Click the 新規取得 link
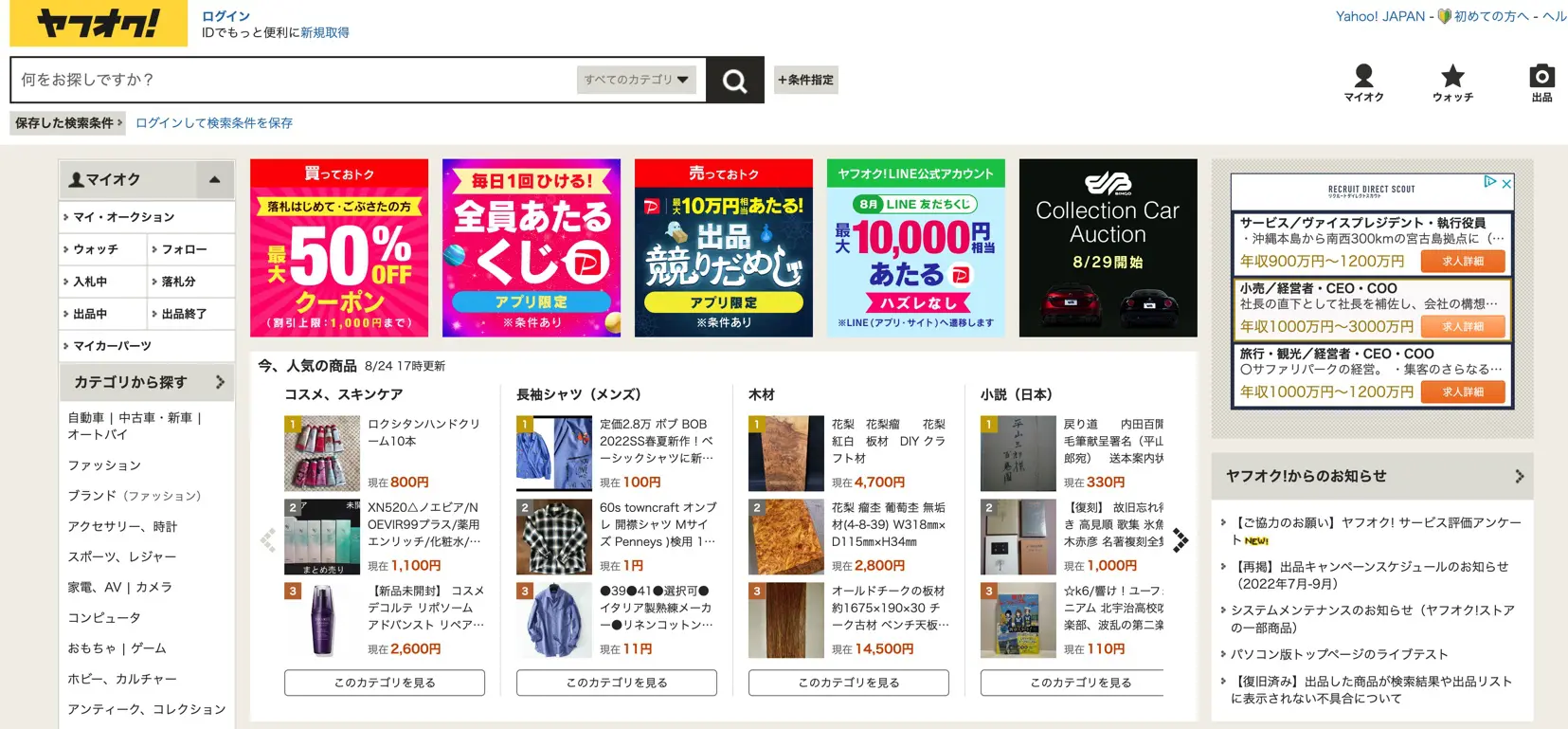The width and height of the screenshot is (1568, 729). (325, 32)
